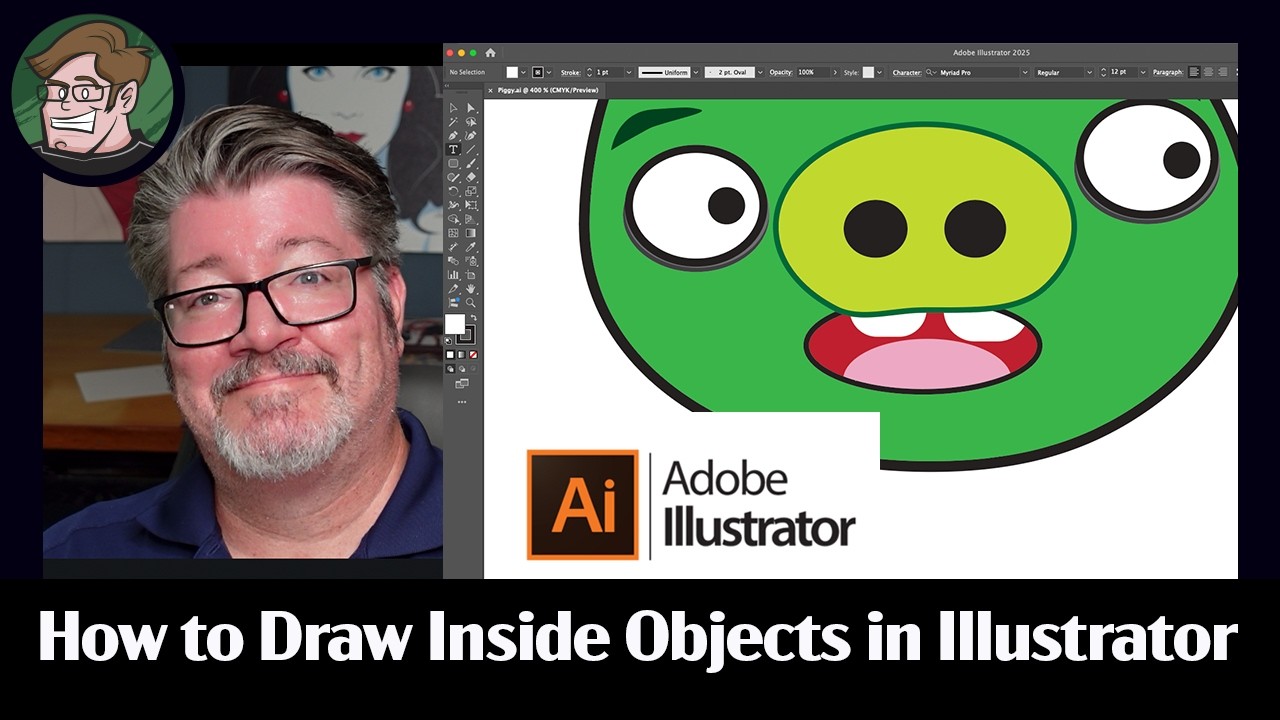This screenshot has height=720, width=1280.
Task: Click the stroke weight stepper arrows
Action: pos(589,72)
